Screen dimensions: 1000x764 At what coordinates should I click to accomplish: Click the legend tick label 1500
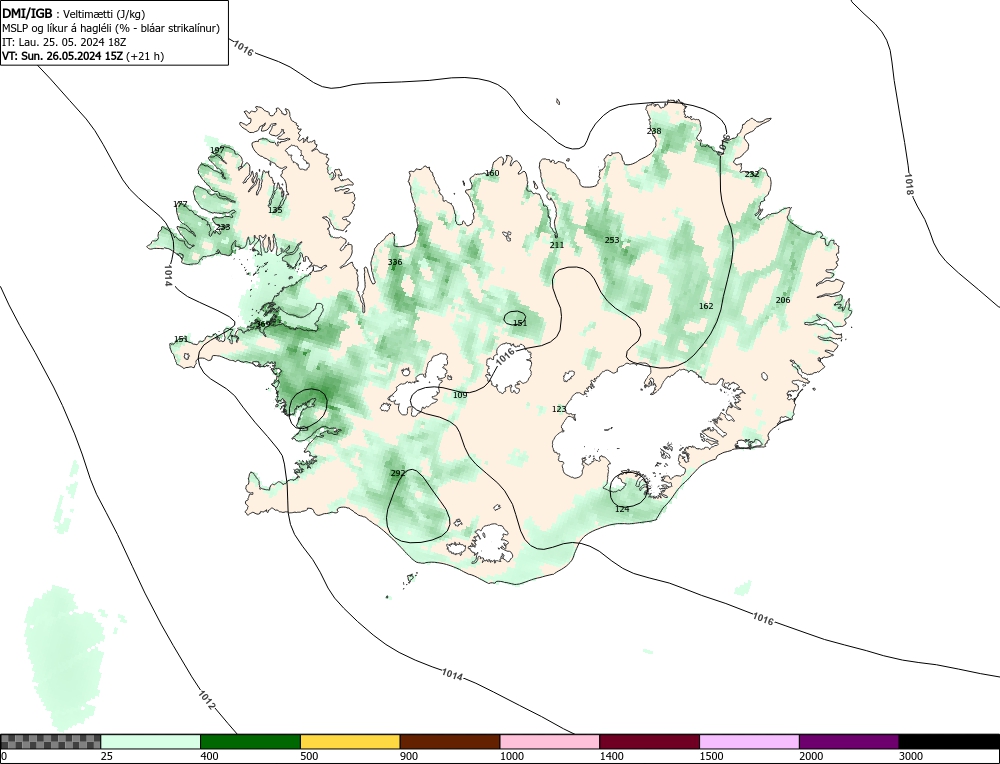(x=712, y=756)
